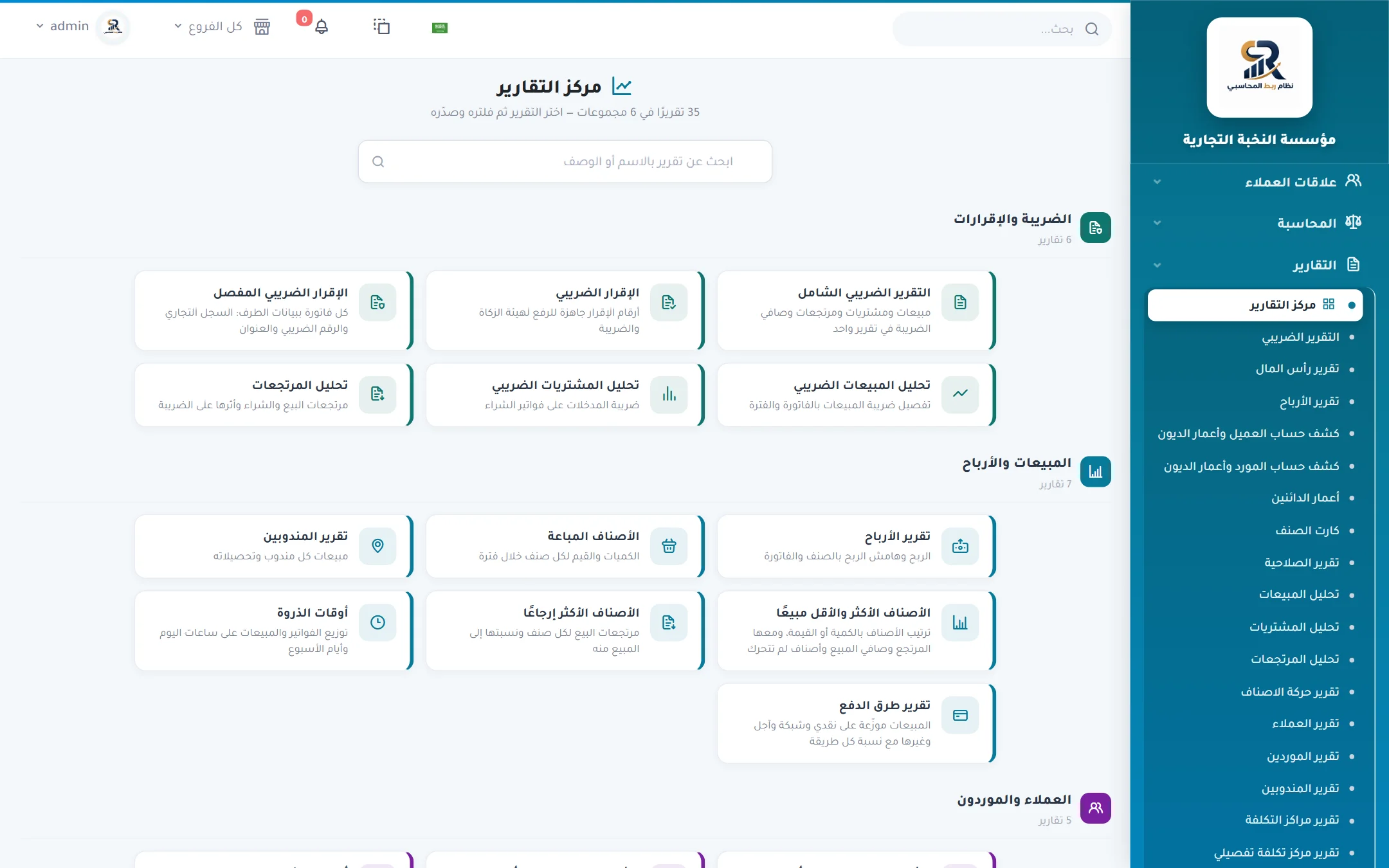Viewport: 1389px width, 868px height.
Task: Open تقرير حركة الاصناف from sidebar
Action: pyautogui.click(x=1290, y=692)
